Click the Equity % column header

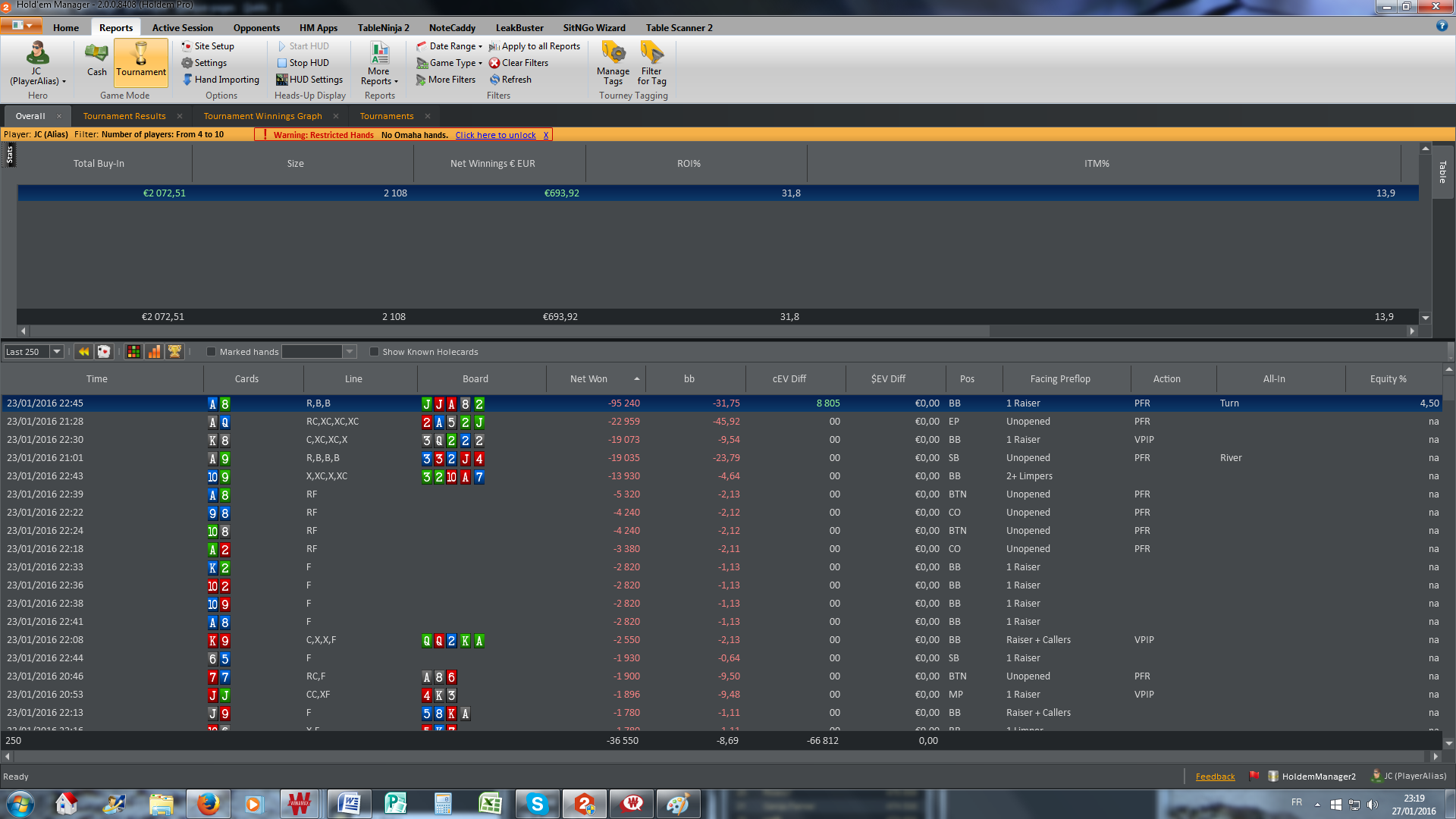[x=1393, y=379]
